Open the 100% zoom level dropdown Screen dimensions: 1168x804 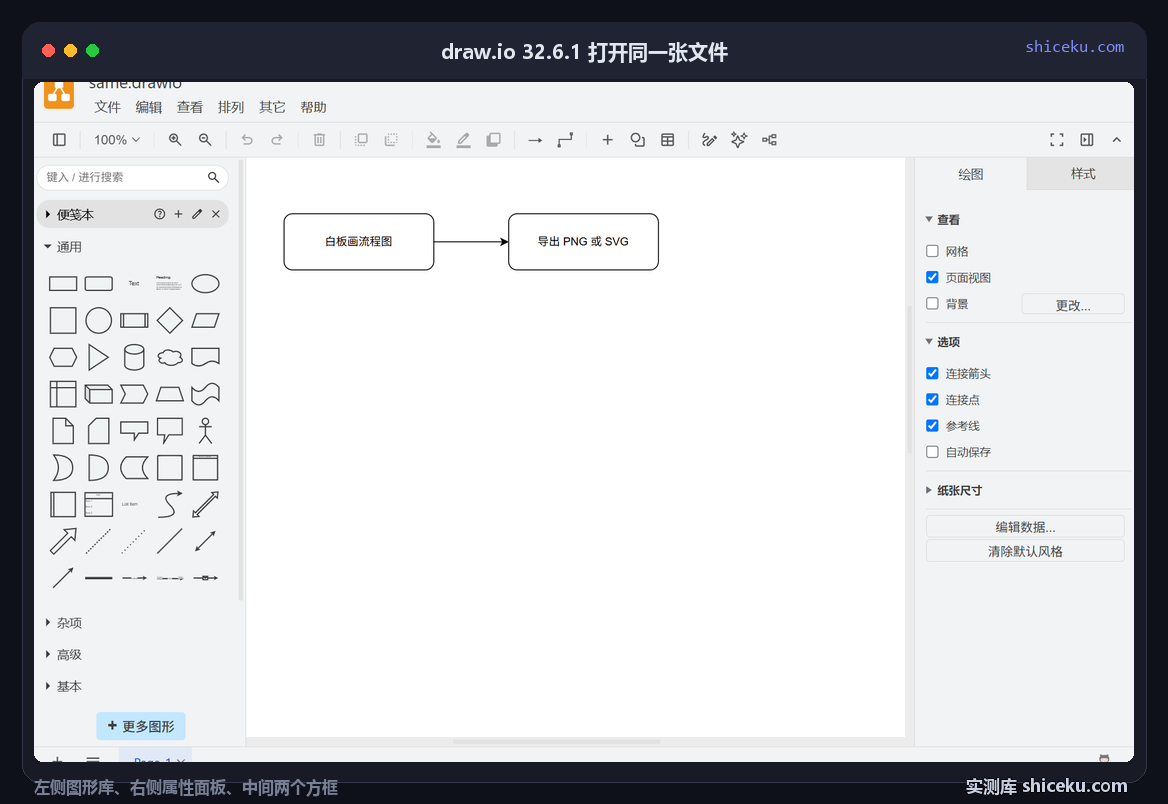[117, 140]
